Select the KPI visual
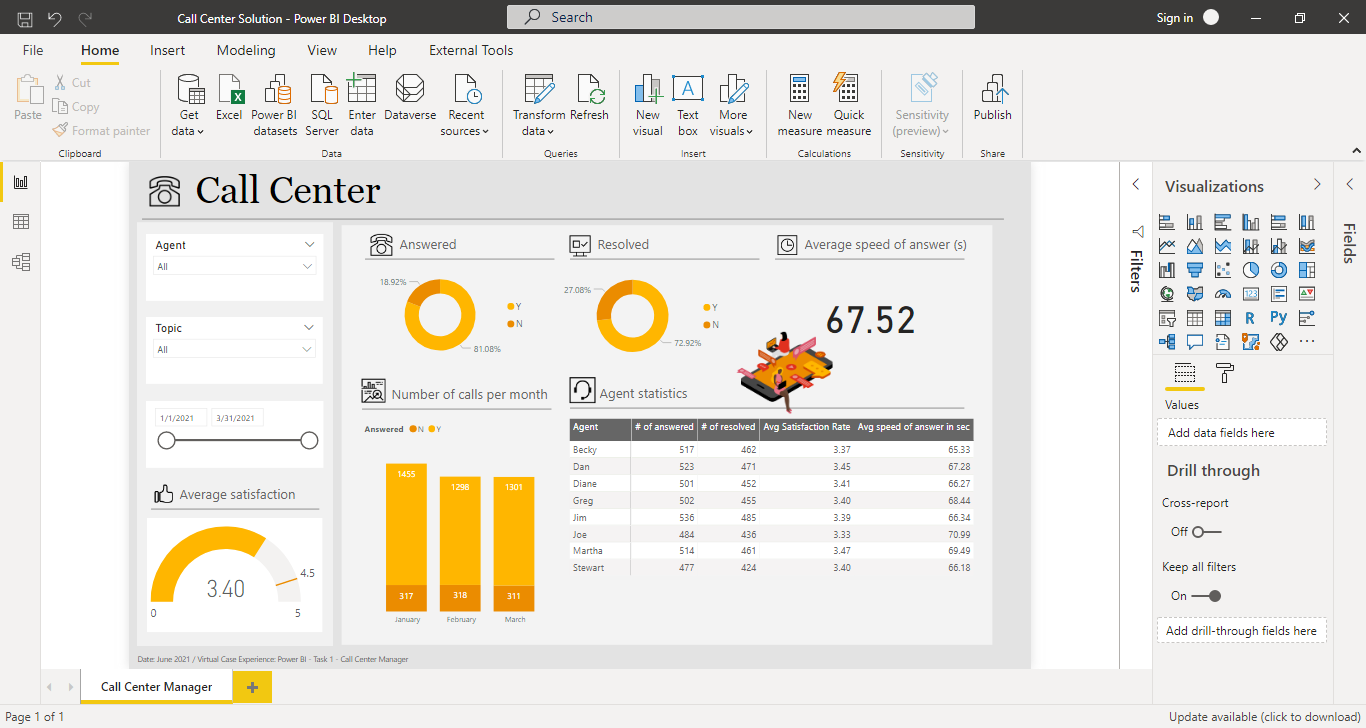The height and width of the screenshot is (728, 1366). pos(1307,294)
